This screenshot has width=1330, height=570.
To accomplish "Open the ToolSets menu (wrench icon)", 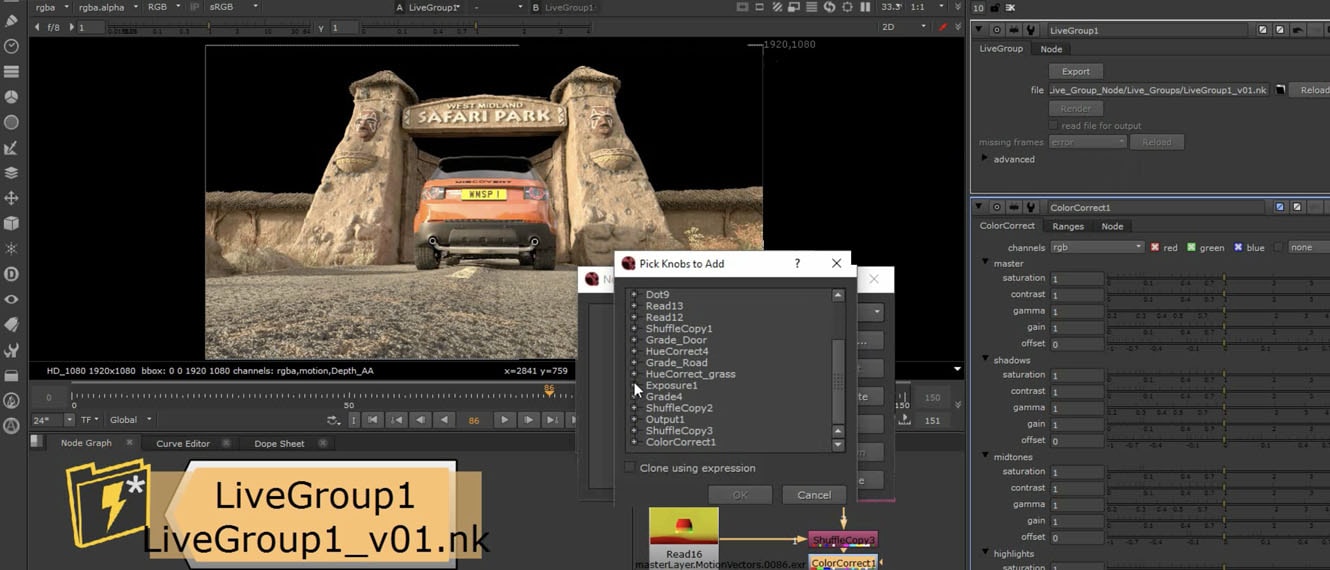I will [x=12, y=350].
